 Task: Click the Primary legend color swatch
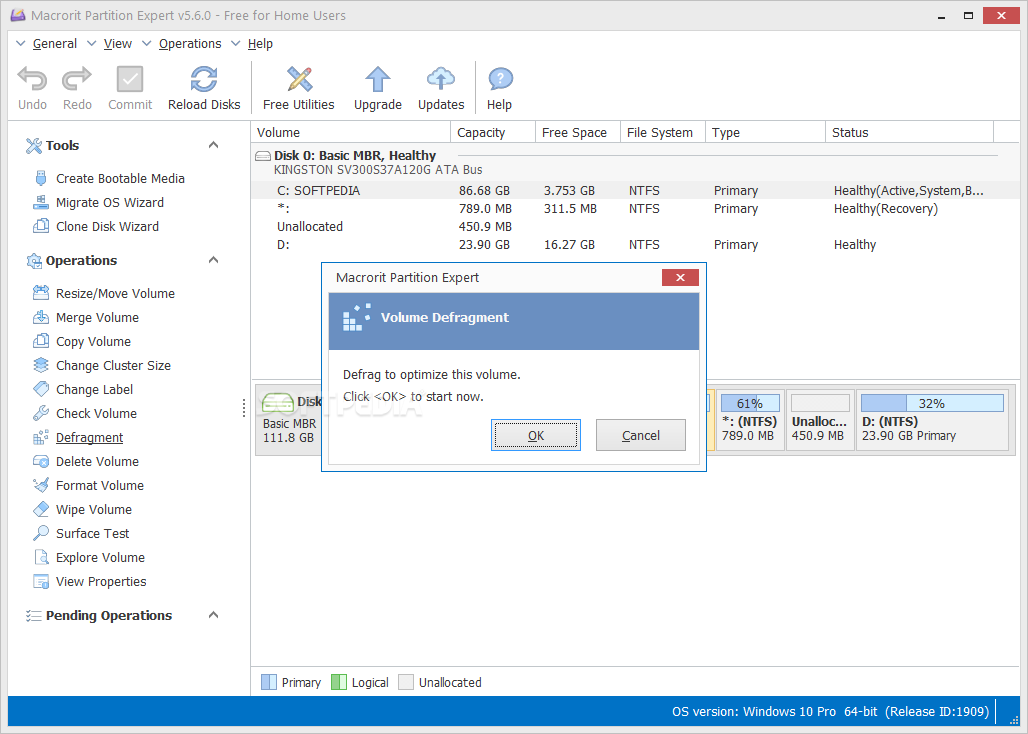click(x=269, y=682)
